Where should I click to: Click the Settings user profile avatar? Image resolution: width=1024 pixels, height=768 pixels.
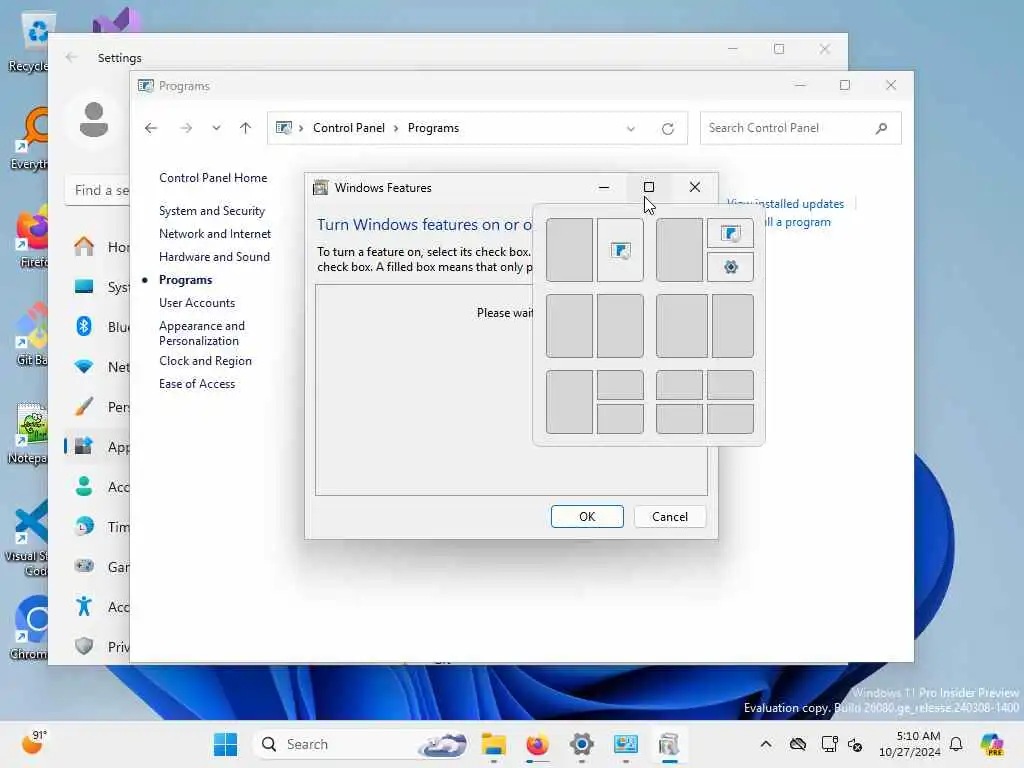pos(93,120)
